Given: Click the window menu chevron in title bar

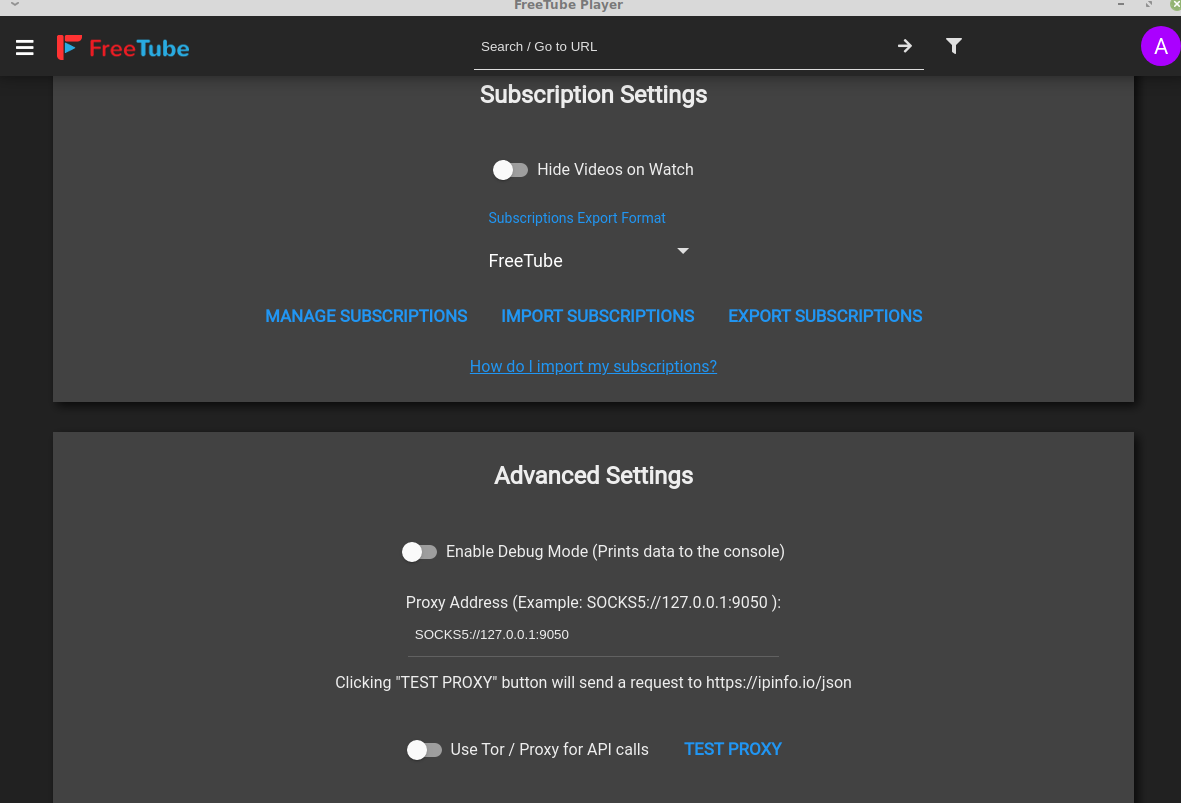Looking at the screenshot, I should (x=14, y=5).
